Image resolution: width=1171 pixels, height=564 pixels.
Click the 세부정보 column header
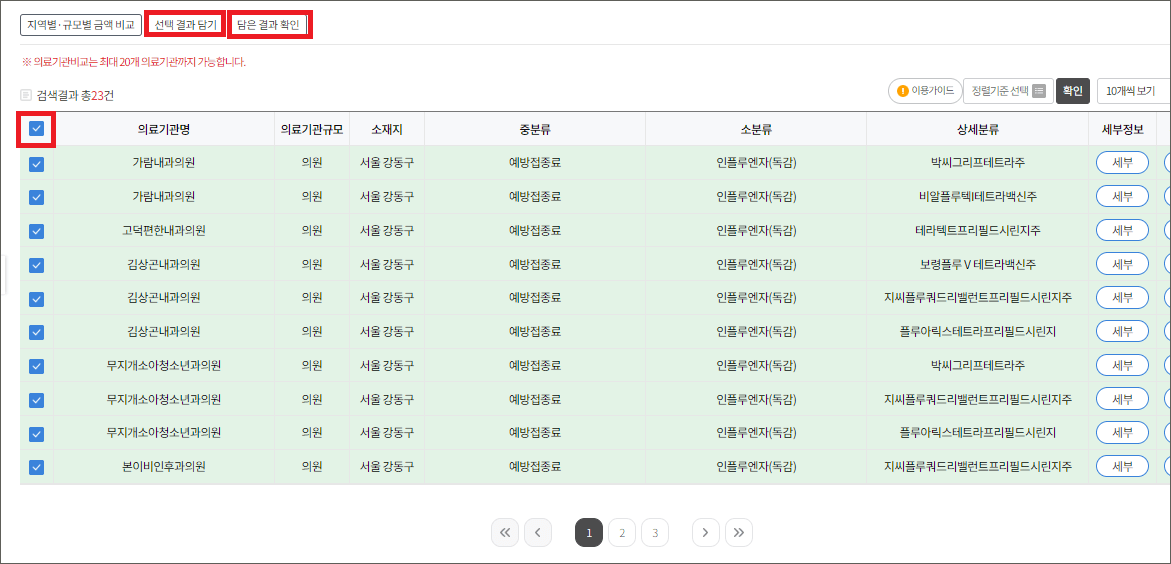[1122, 129]
